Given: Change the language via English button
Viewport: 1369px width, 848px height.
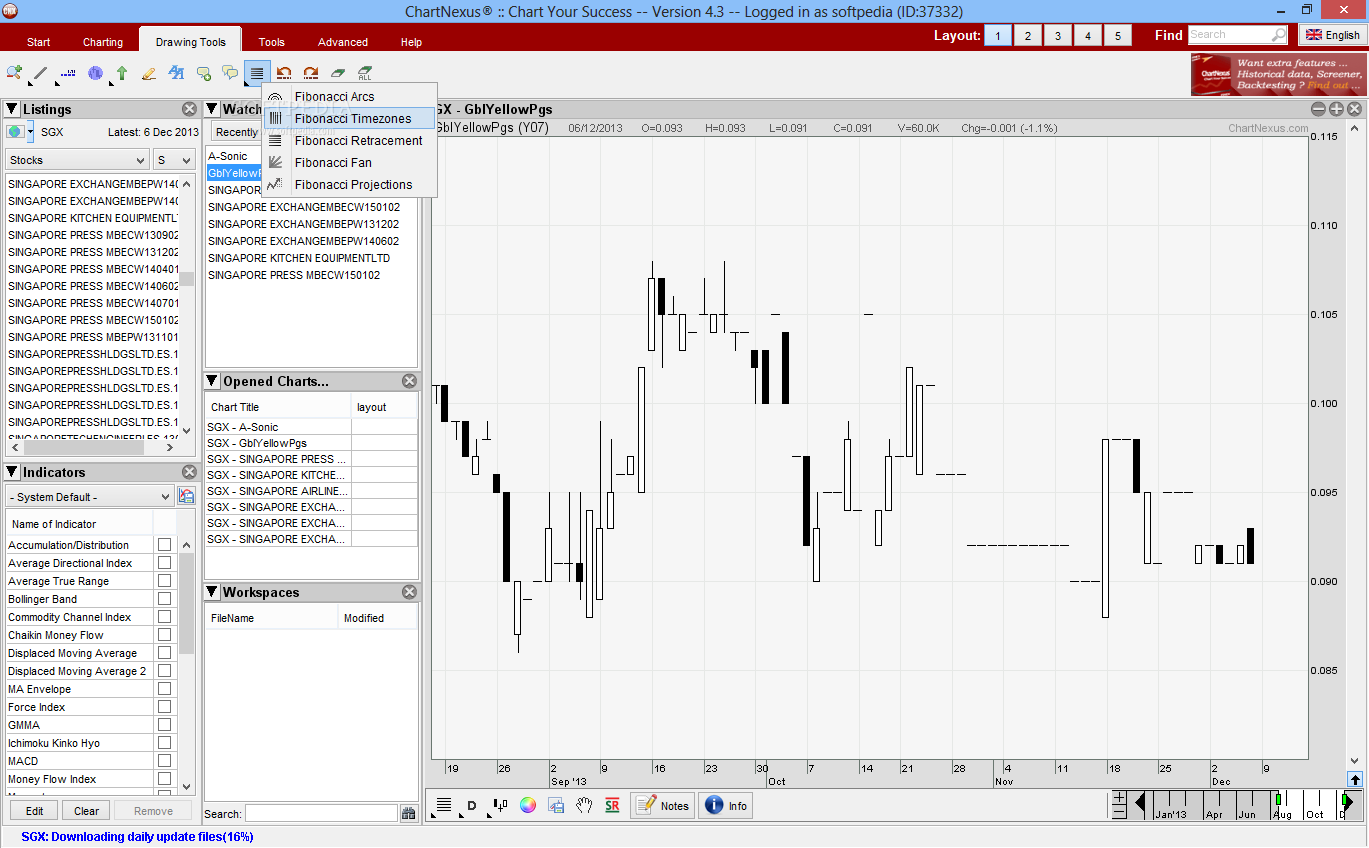Looking at the screenshot, I should (x=1333, y=35).
